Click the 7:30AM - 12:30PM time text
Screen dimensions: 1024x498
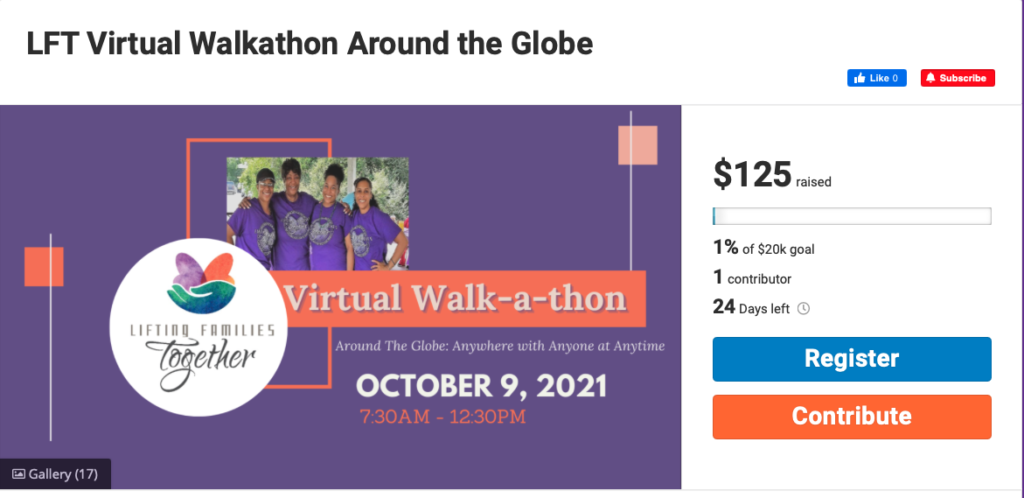(x=442, y=416)
